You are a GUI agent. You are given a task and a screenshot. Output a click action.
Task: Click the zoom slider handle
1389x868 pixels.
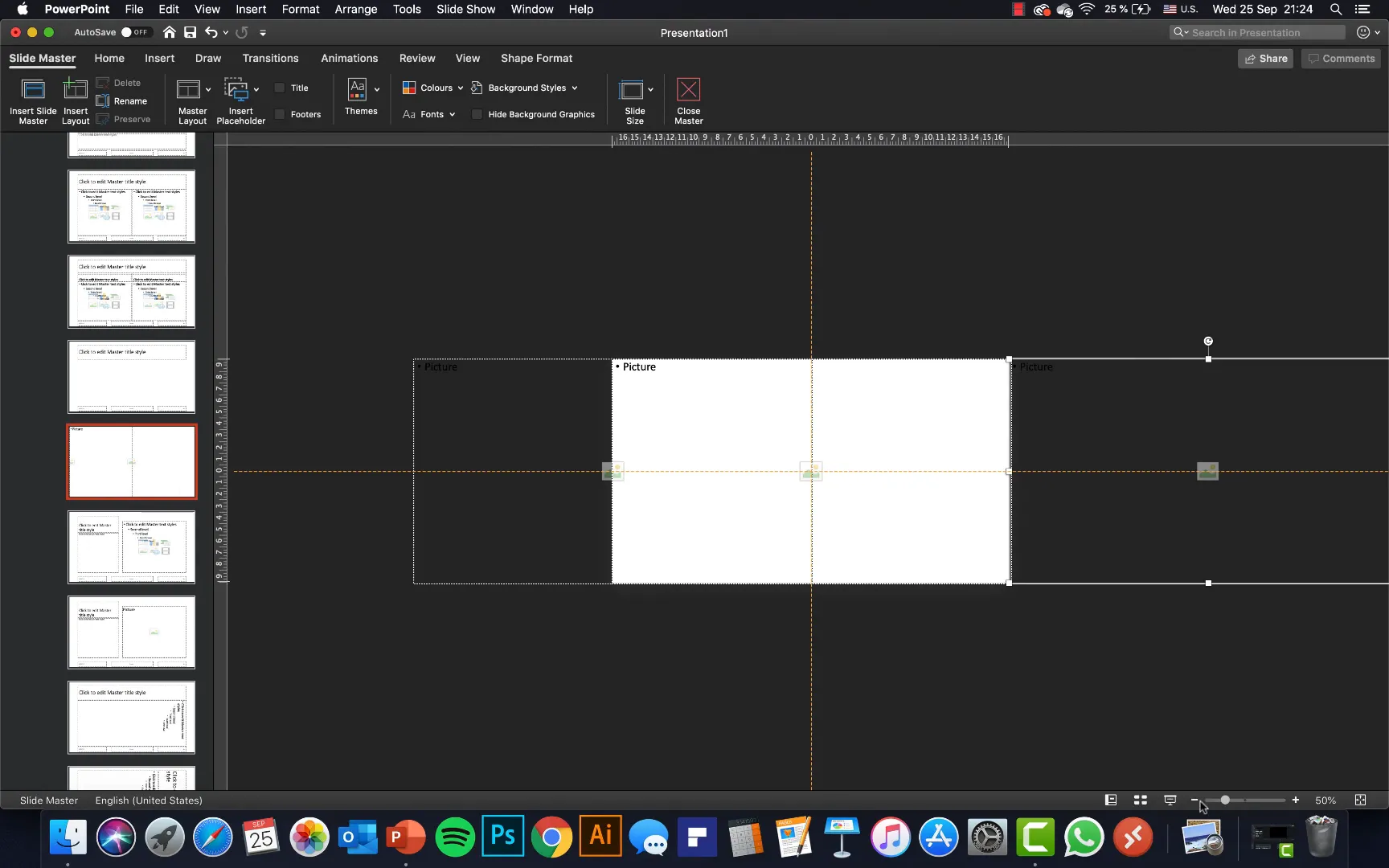[x=1225, y=800]
